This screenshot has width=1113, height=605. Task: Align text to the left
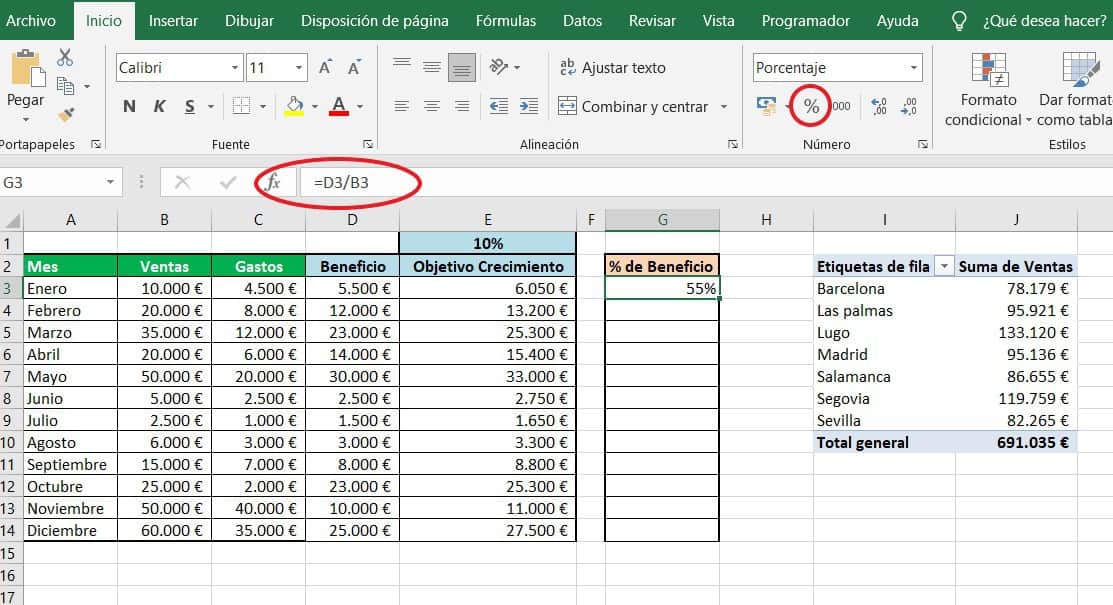[x=402, y=107]
